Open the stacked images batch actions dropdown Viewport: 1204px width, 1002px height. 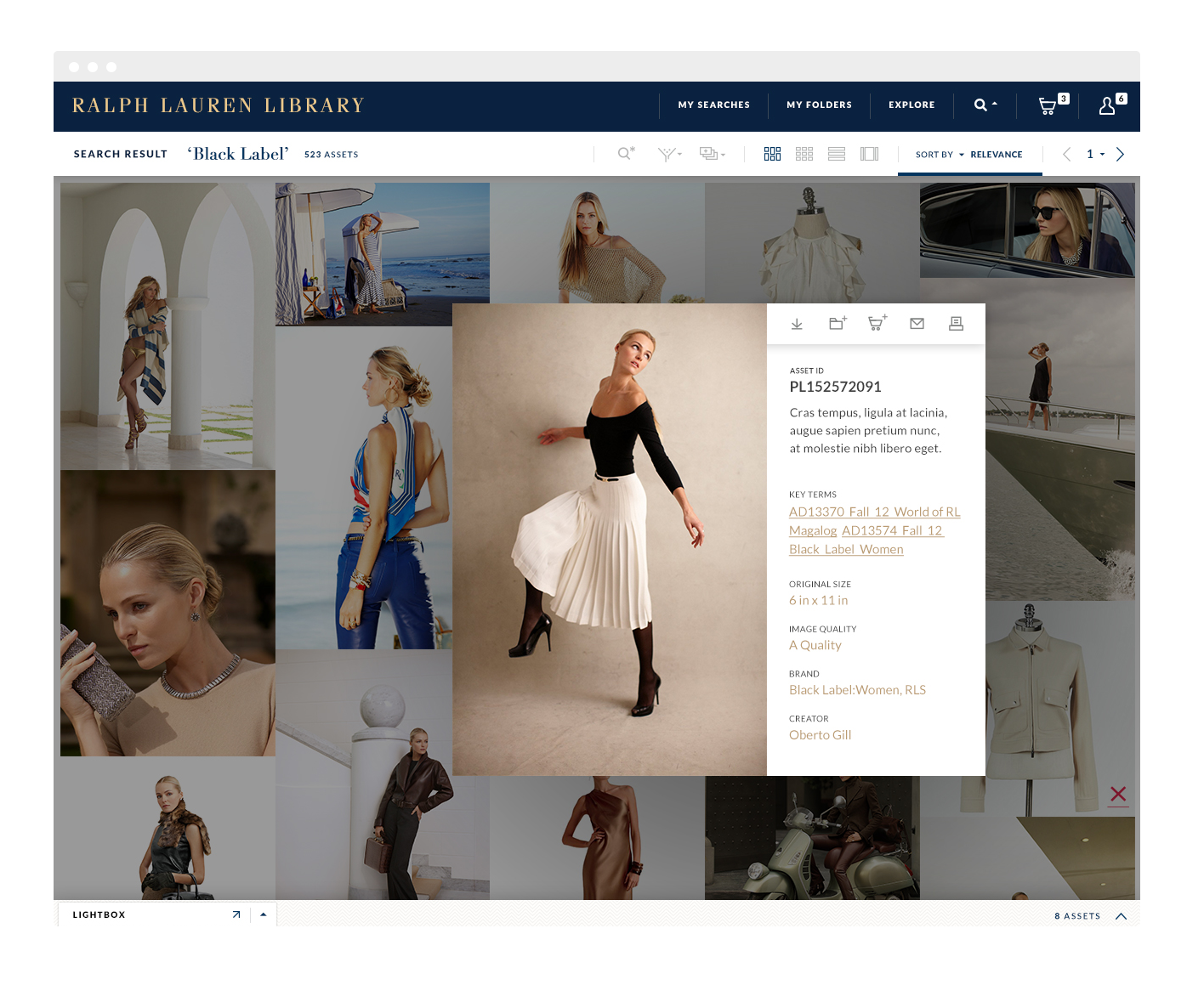tap(712, 154)
